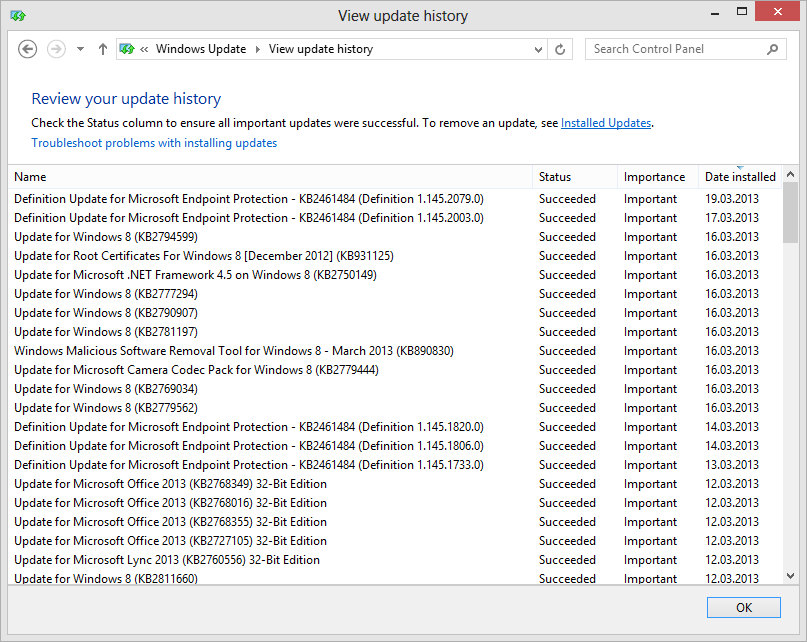Image resolution: width=807 pixels, height=642 pixels.
Task: Open Troubleshoot problems with installing updates
Action: (x=154, y=143)
